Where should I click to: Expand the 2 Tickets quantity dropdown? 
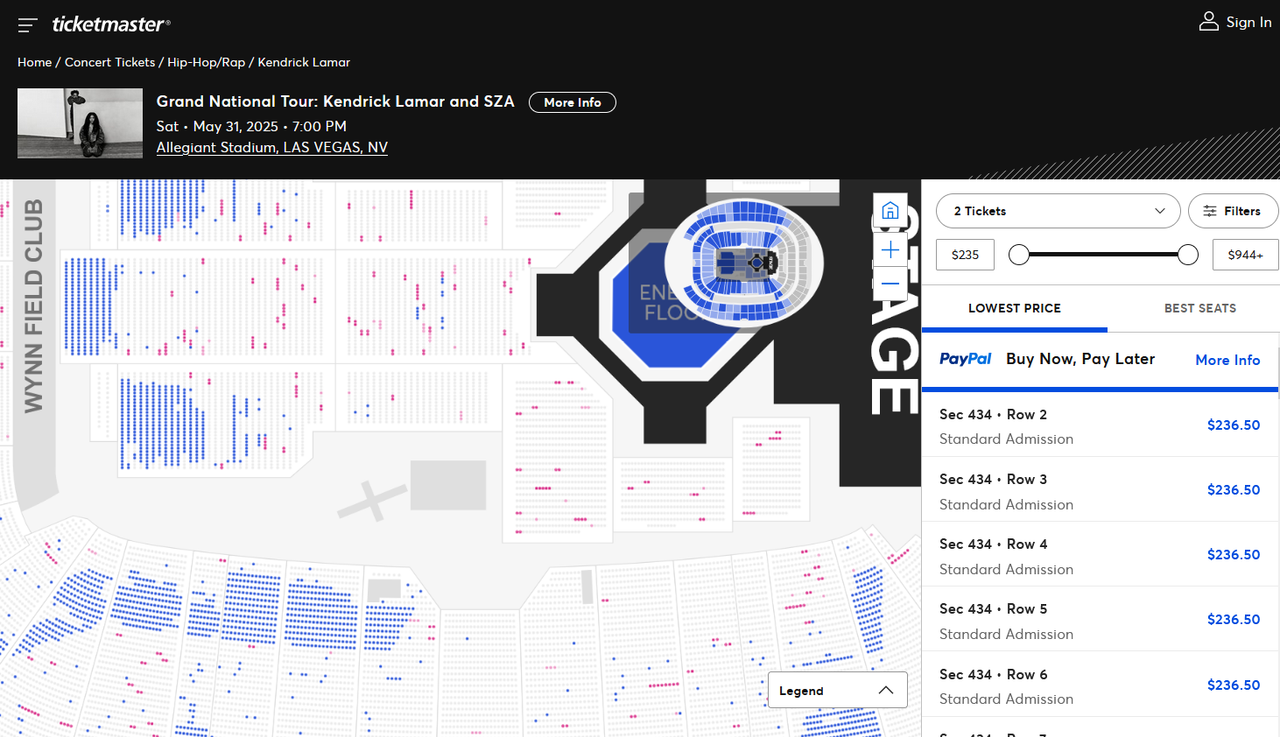coord(1058,211)
